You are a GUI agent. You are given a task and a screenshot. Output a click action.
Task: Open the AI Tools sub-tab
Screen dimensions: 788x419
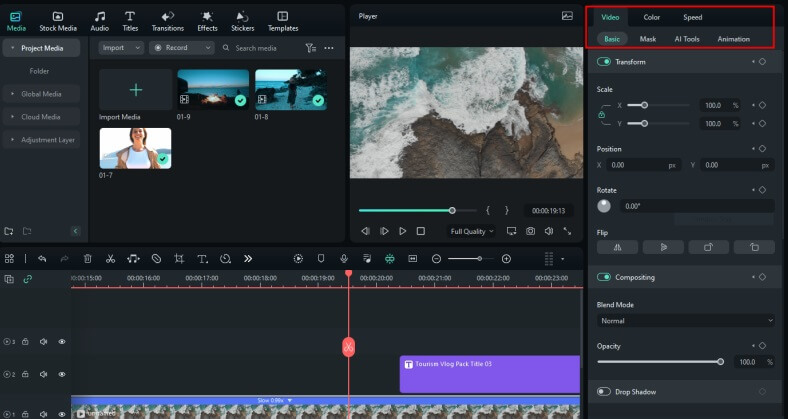point(687,39)
